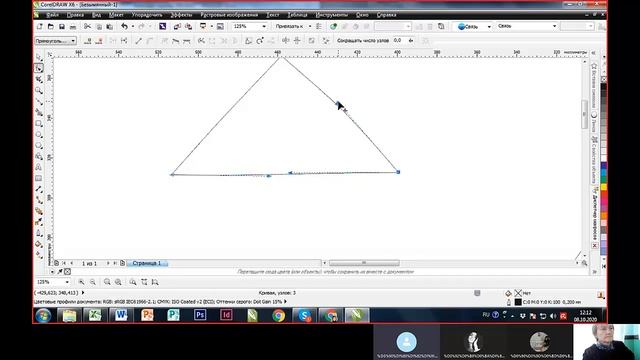Screen dimensions: 640x360
Task: Select the Crop tool in the toolbox
Action: (x=39, y=79)
